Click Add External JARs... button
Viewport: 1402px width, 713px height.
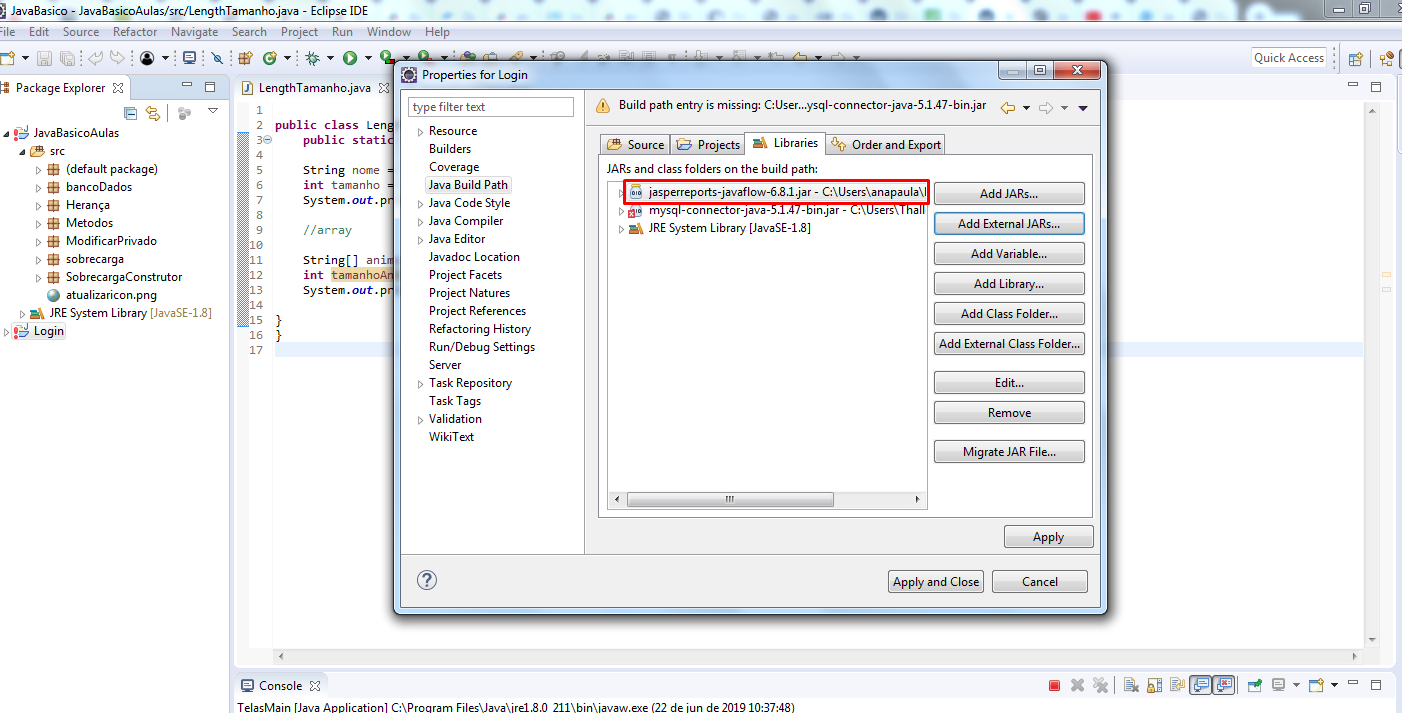pyautogui.click(x=1009, y=224)
